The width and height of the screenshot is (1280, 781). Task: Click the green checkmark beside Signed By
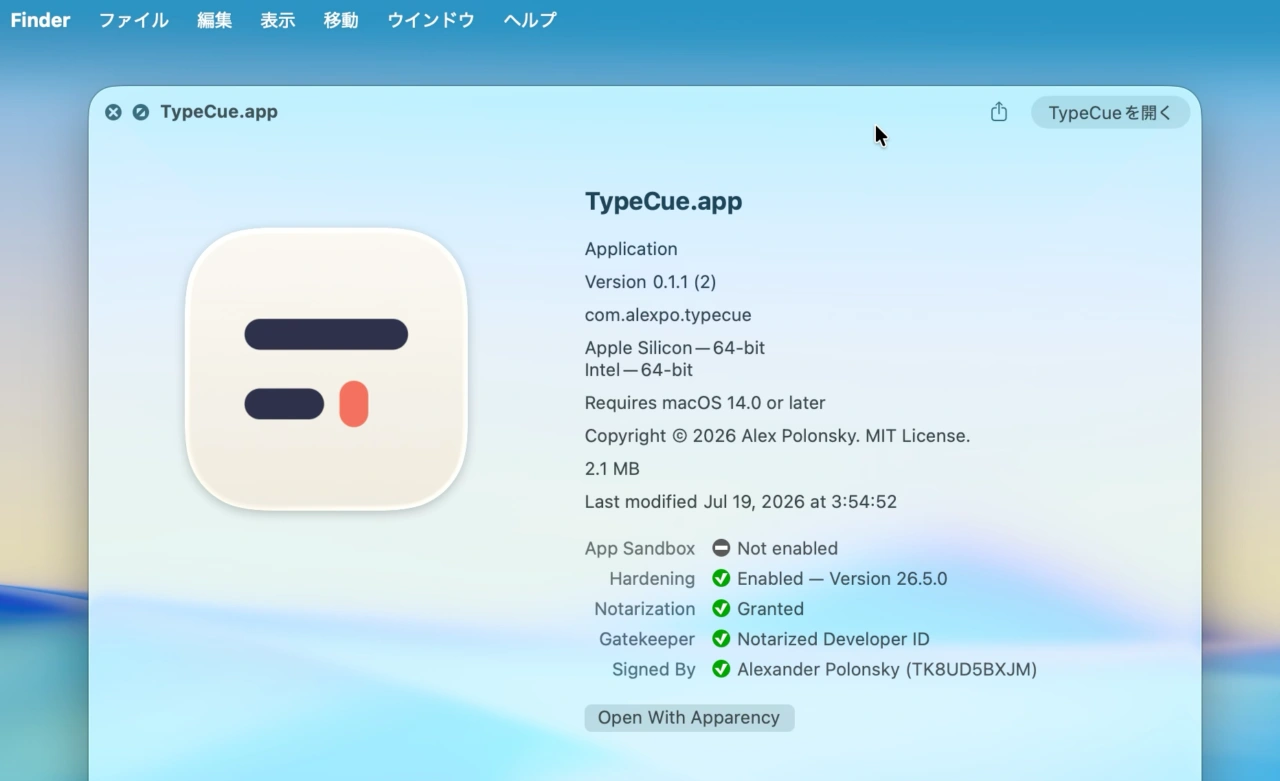tap(721, 669)
